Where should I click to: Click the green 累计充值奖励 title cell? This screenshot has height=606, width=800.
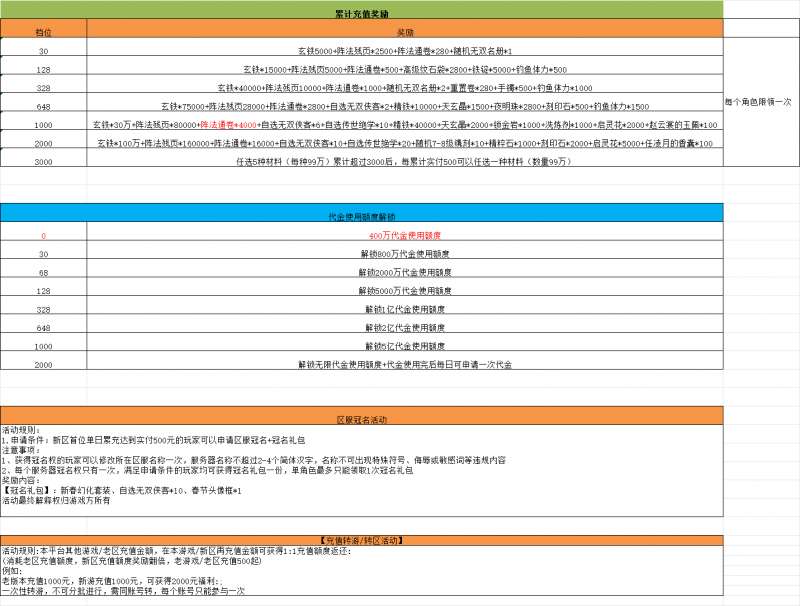[361, 14]
